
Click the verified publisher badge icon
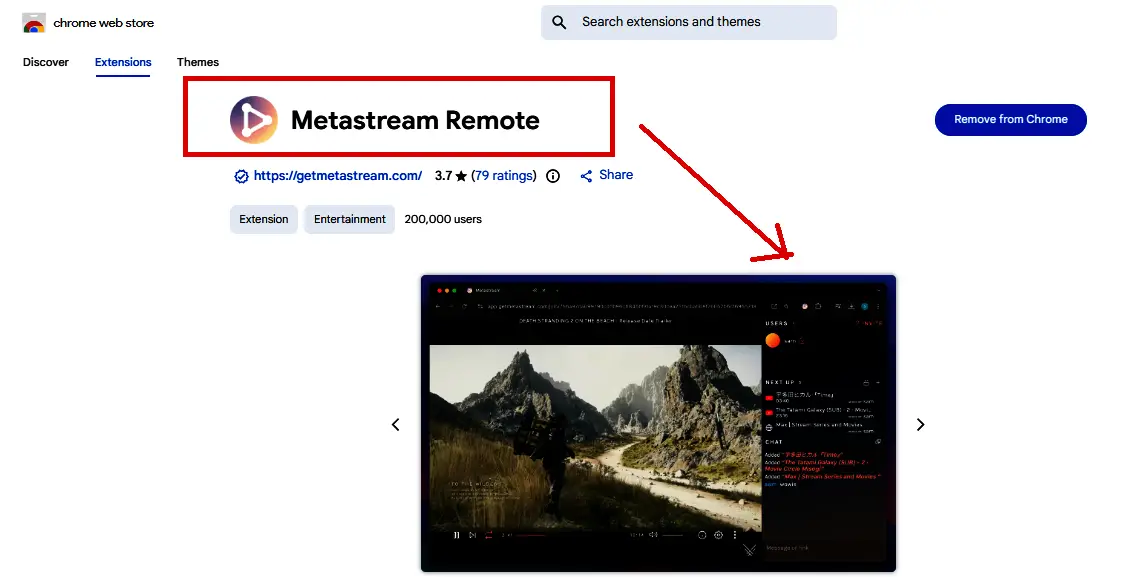pyautogui.click(x=241, y=176)
